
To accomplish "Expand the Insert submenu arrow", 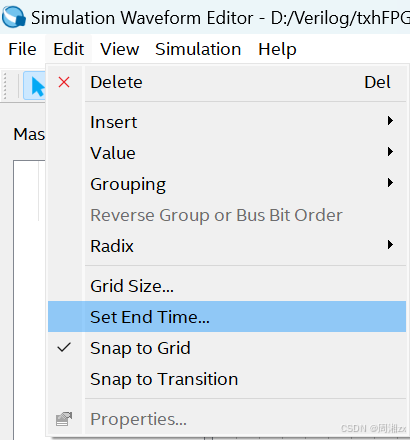I will [x=390, y=120].
